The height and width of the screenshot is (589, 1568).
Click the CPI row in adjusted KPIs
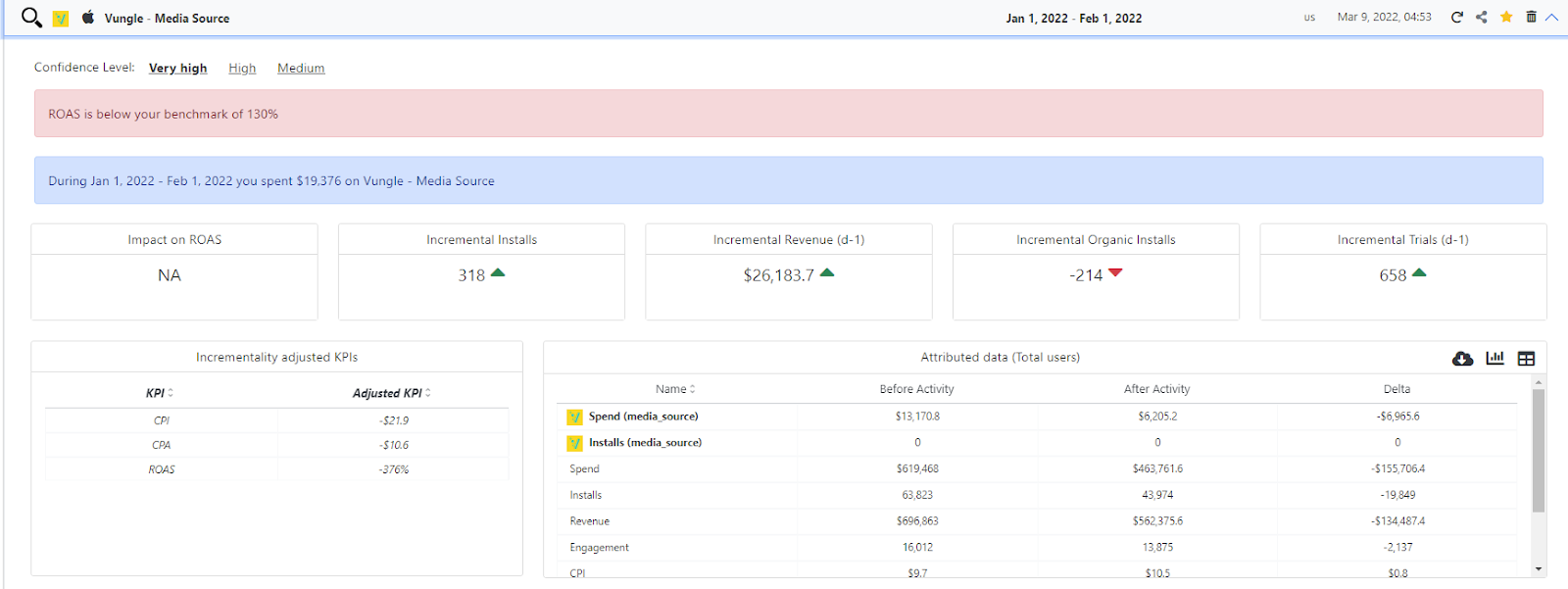click(276, 420)
